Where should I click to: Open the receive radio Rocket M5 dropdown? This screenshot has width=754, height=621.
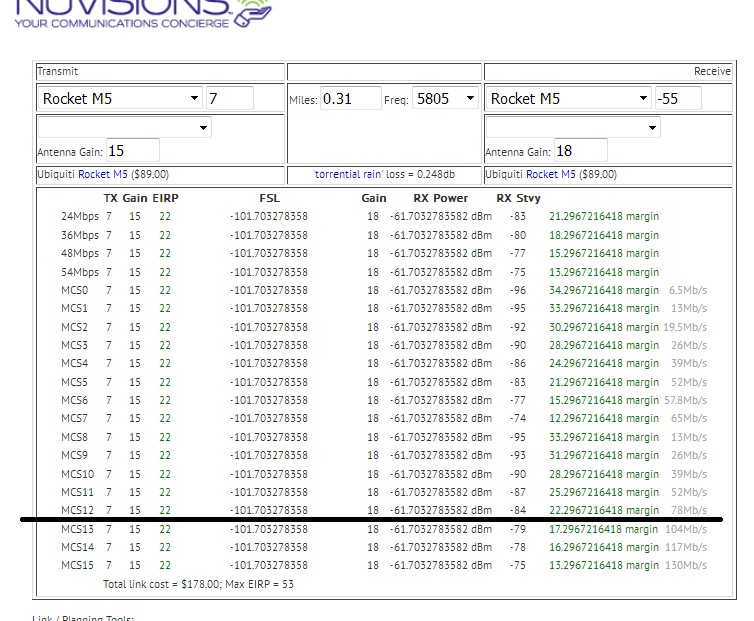[x=568, y=99]
